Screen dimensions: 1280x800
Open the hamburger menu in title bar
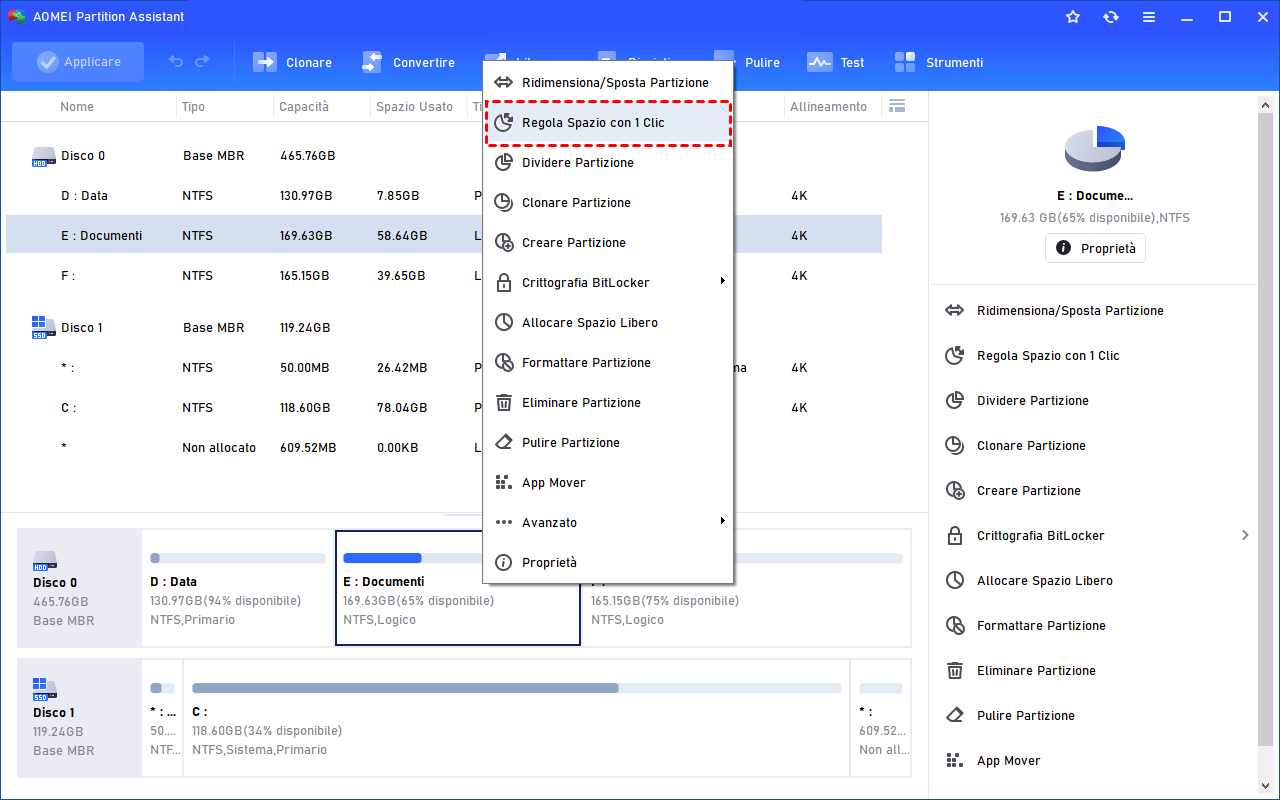coord(1149,17)
